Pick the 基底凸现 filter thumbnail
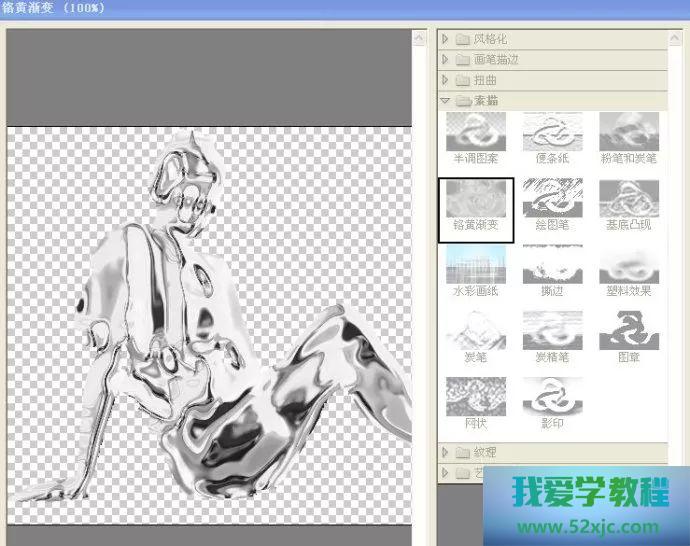This screenshot has height=546, width=690. 628,199
